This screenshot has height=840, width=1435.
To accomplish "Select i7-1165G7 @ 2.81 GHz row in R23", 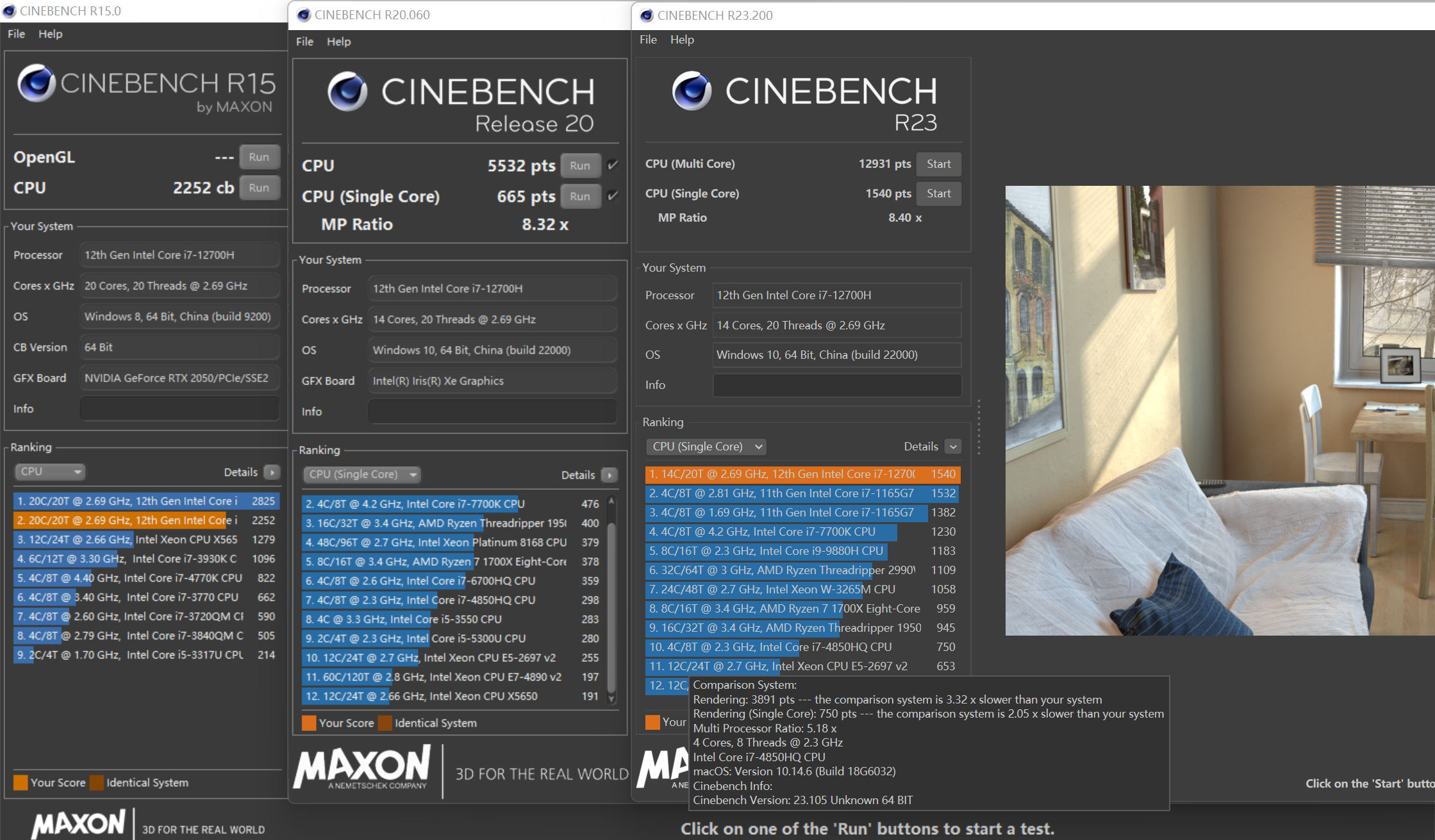I will tap(803, 493).
